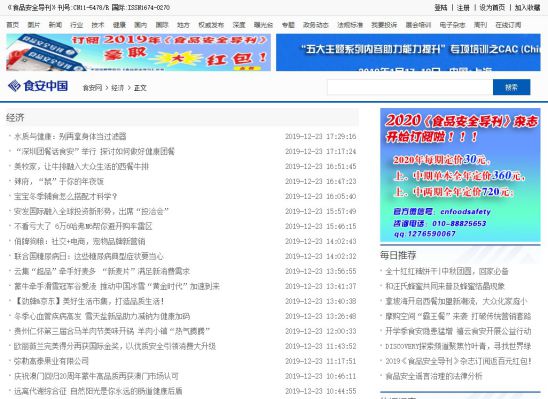The image size is (548, 399).
Task: Open article 庆祝澳门回归20周年蒙牛
Action: click(96, 376)
